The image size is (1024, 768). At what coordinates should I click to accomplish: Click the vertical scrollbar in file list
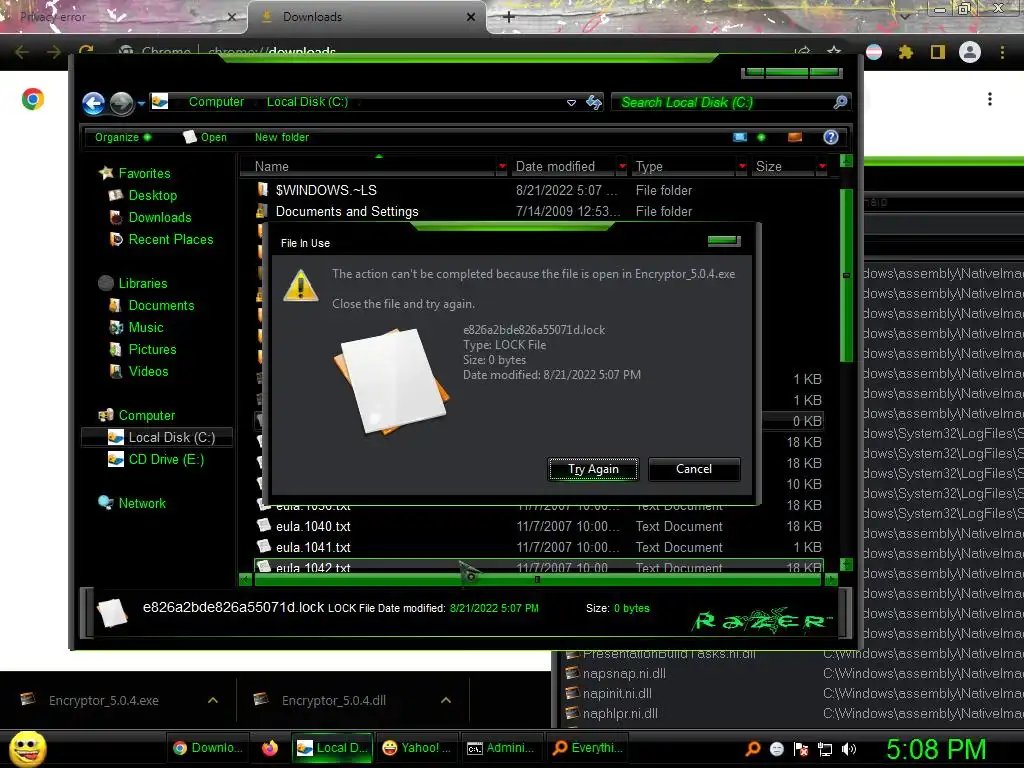846,274
